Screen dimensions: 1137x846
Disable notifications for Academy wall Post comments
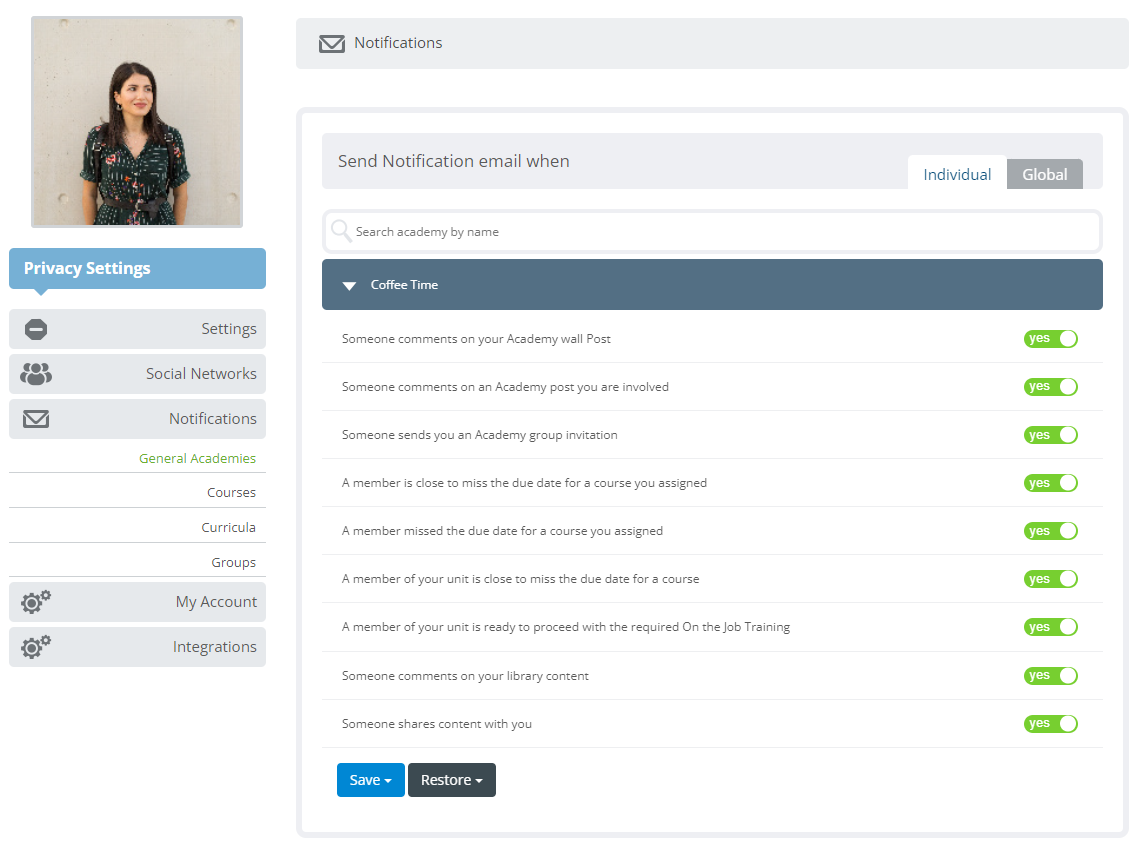coord(1051,338)
